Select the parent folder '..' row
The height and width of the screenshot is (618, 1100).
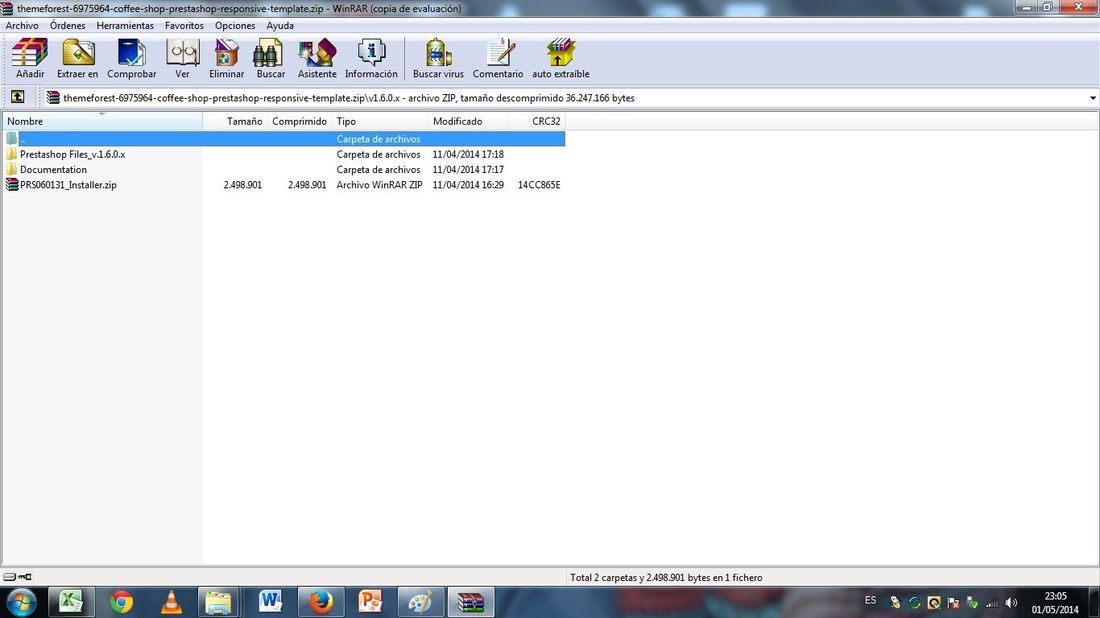click(284, 139)
